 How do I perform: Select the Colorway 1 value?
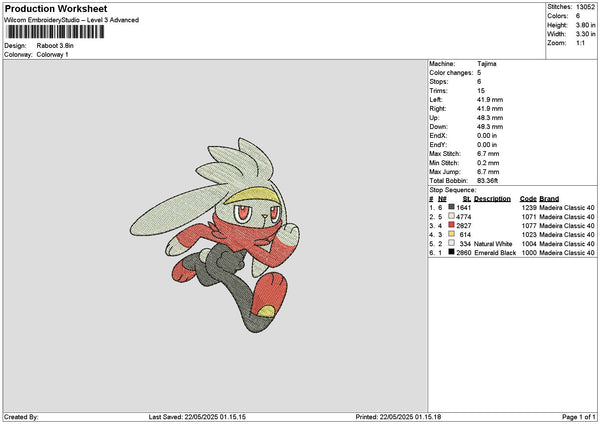[52, 54]
